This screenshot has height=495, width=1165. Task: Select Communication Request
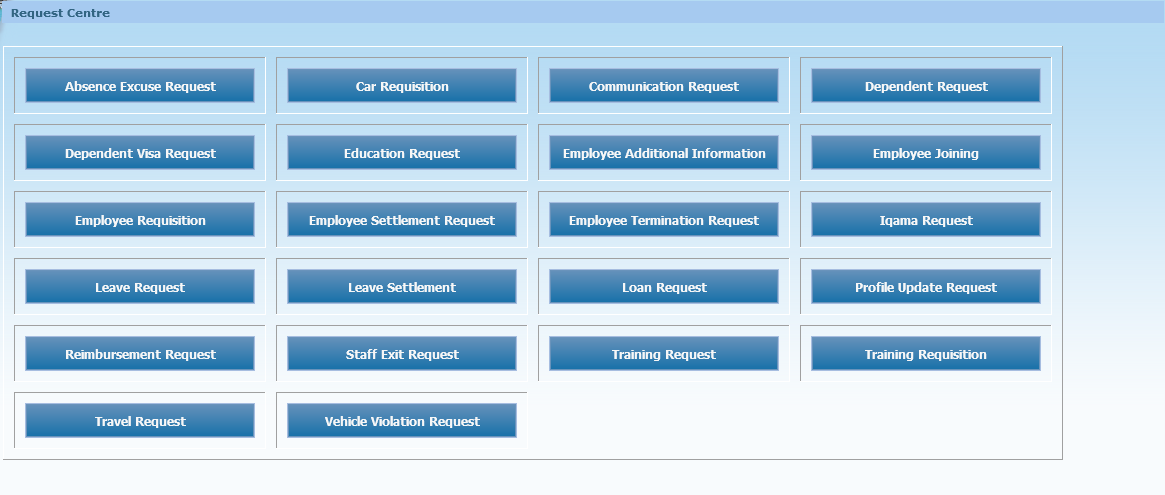click(x=664, y=86)
